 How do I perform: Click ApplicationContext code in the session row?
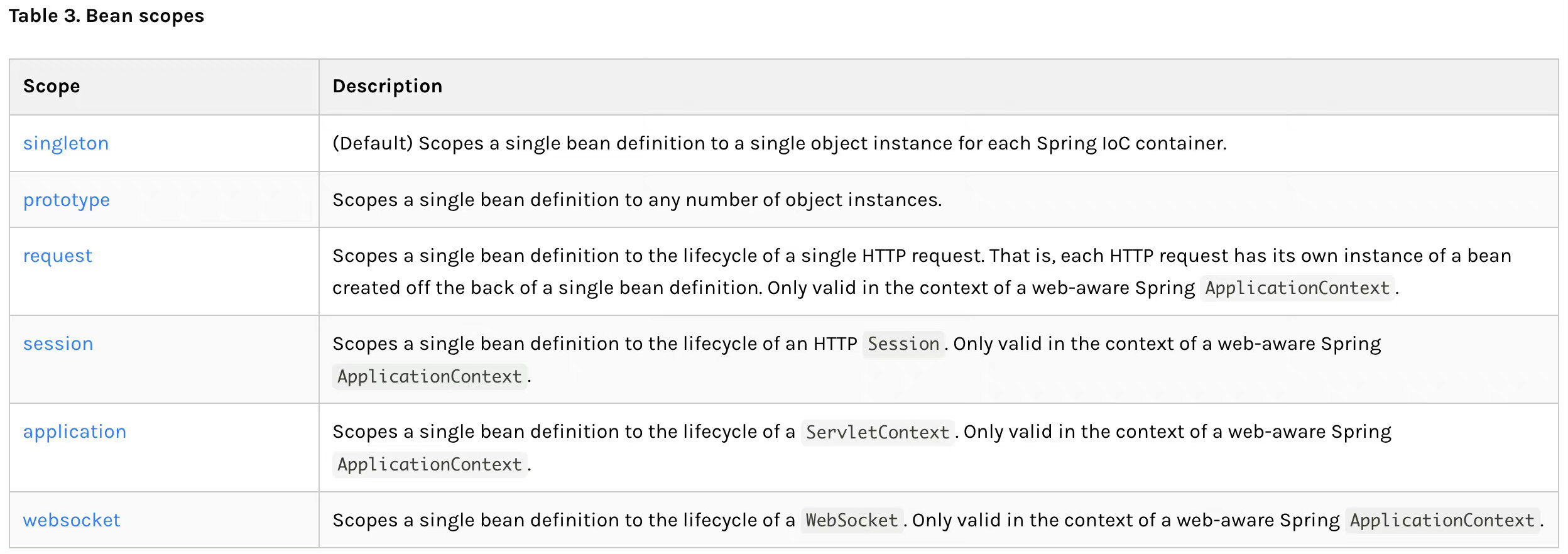point(430,377)
